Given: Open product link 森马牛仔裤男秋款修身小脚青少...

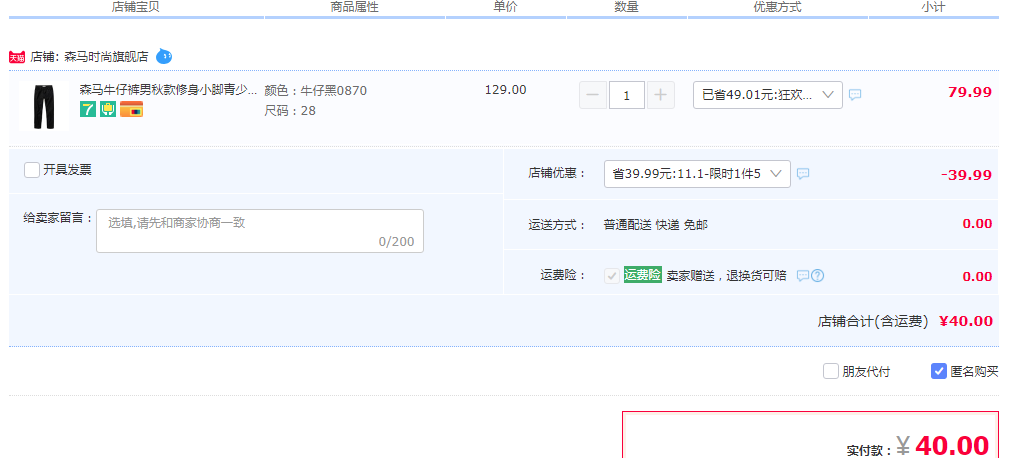Looking at the screenshot, I should click(168, 90).
